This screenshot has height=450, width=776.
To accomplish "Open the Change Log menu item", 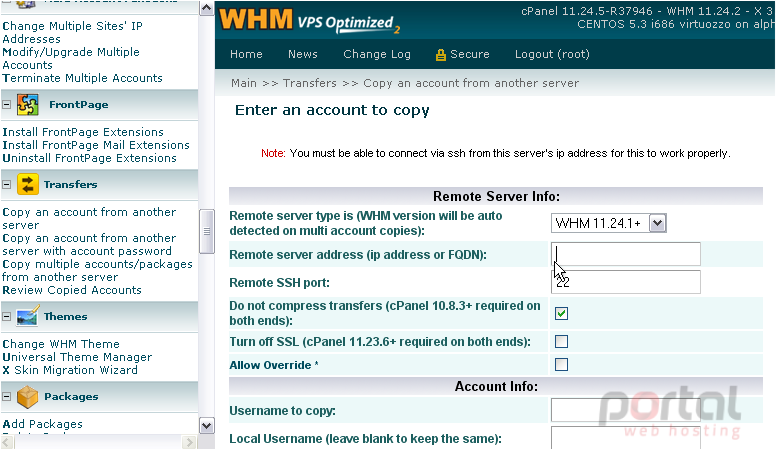I will (377, 54).
